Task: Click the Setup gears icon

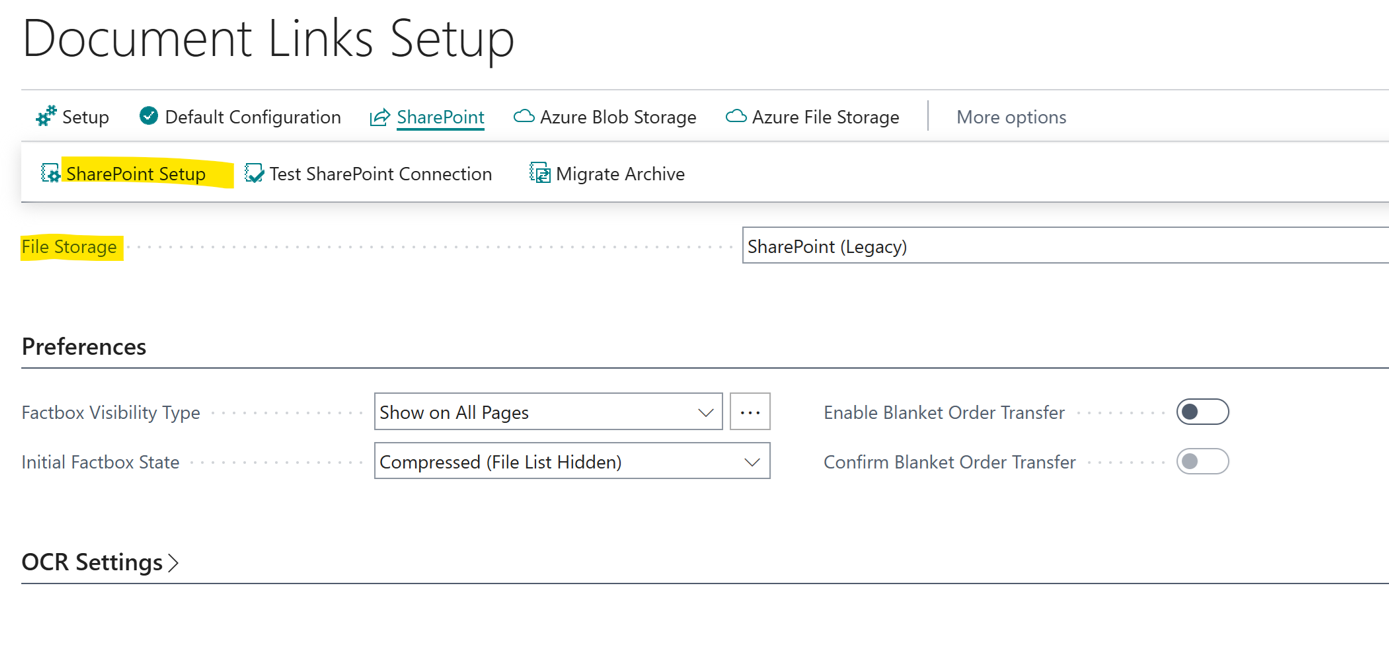Action: pyautogui.click(x=46, y=117)
